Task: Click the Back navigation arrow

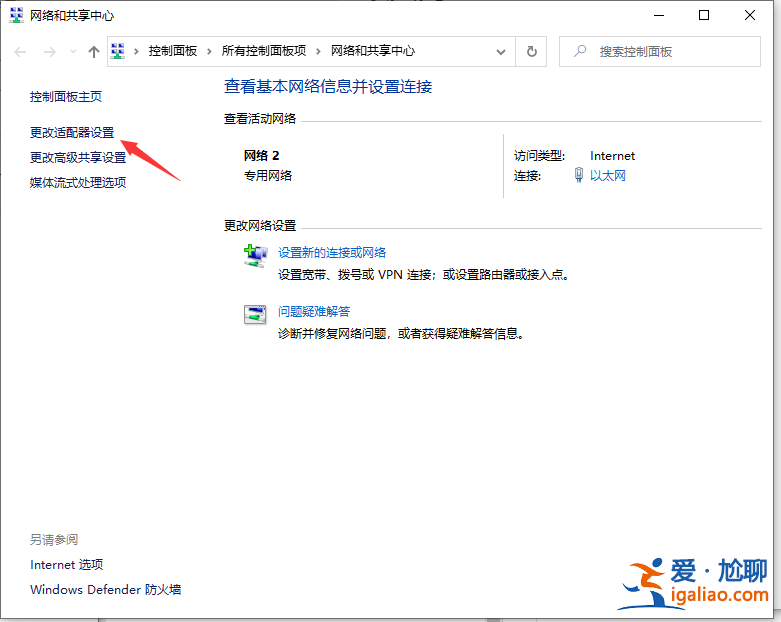Action: pos(20,52)
